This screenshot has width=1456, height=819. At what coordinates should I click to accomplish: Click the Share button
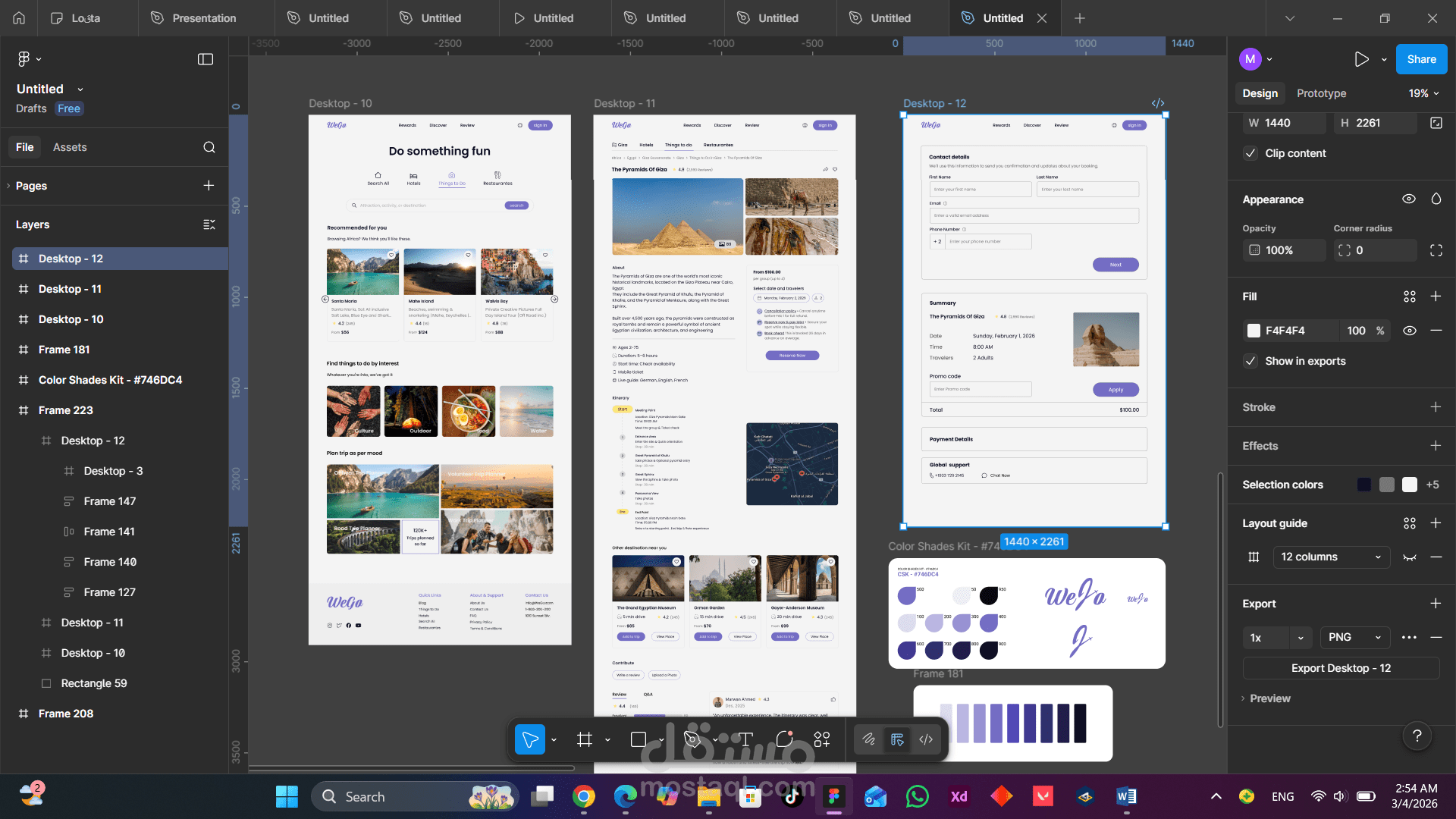click(1421, 59)
